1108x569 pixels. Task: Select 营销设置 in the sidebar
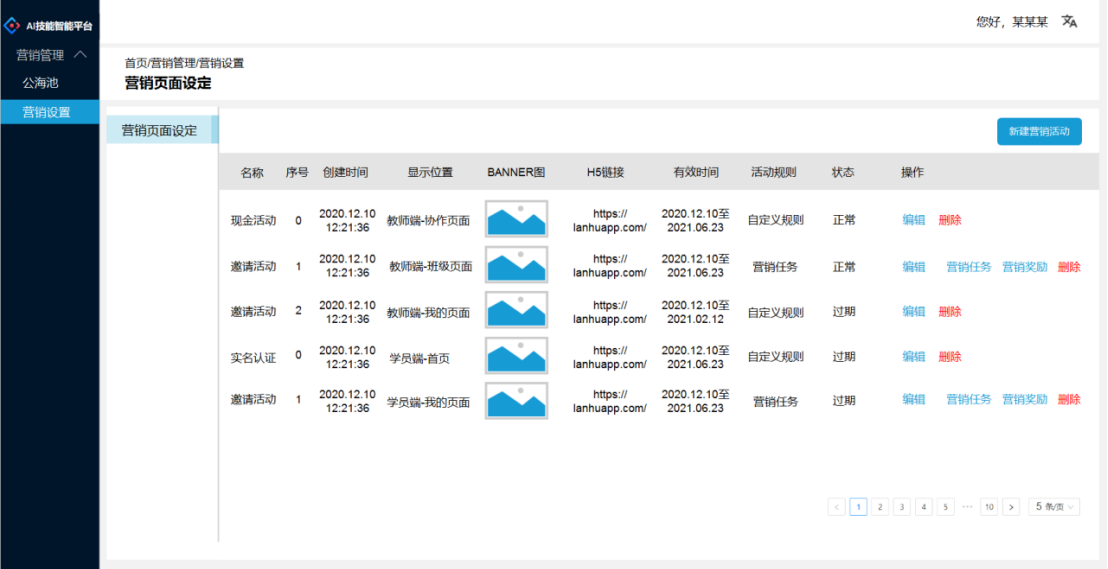[47, 112]
